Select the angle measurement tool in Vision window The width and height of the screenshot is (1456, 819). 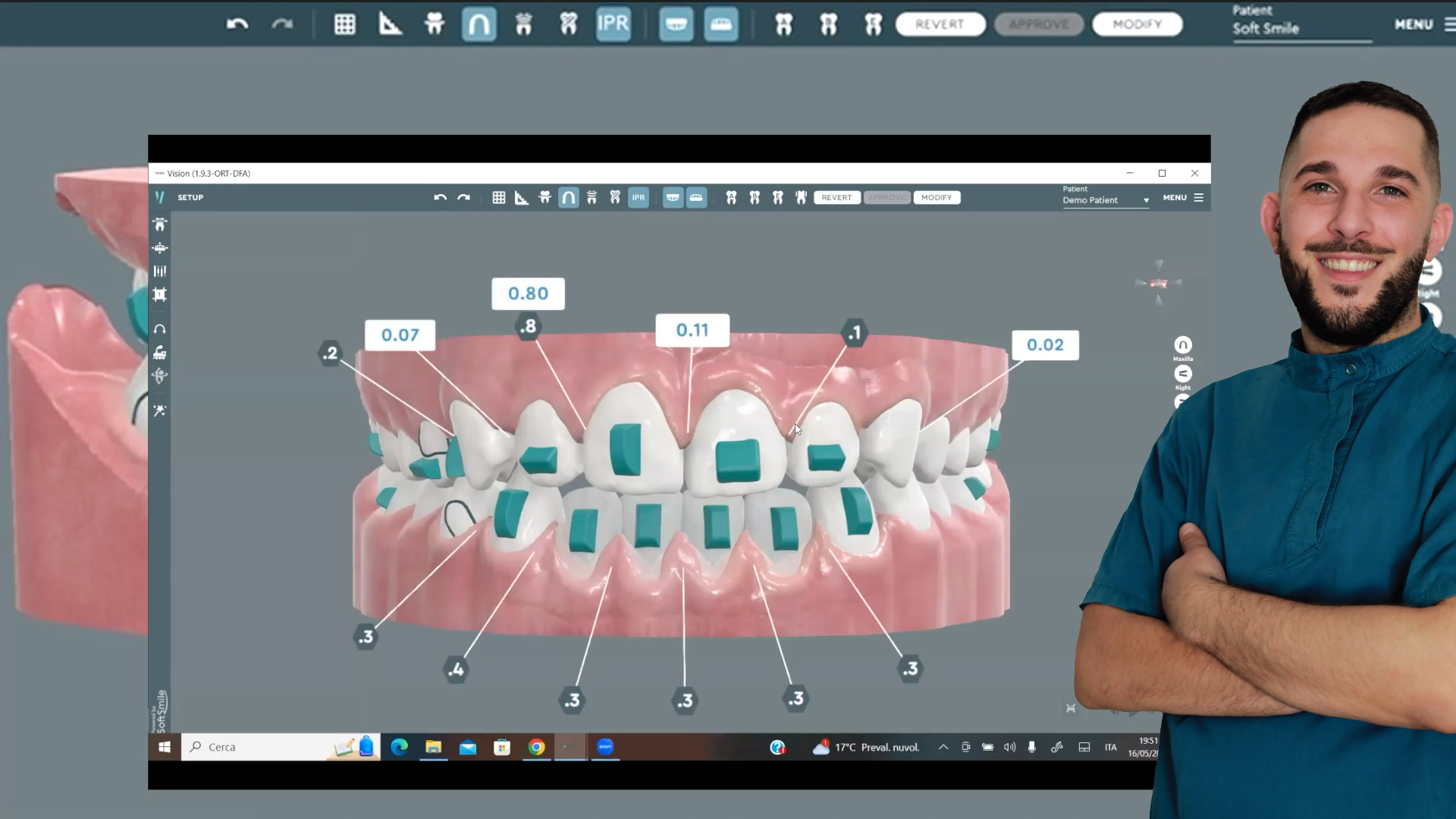522,197
